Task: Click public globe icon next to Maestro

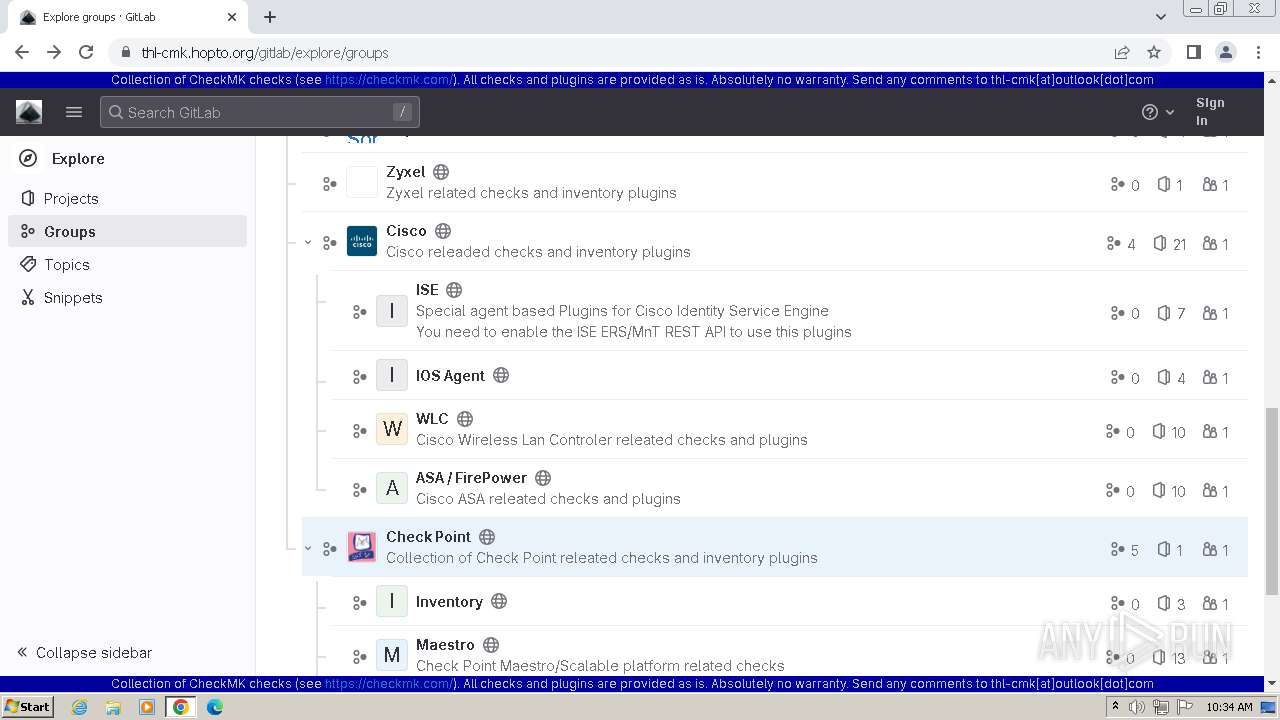Action: click(x=491, y=645)
